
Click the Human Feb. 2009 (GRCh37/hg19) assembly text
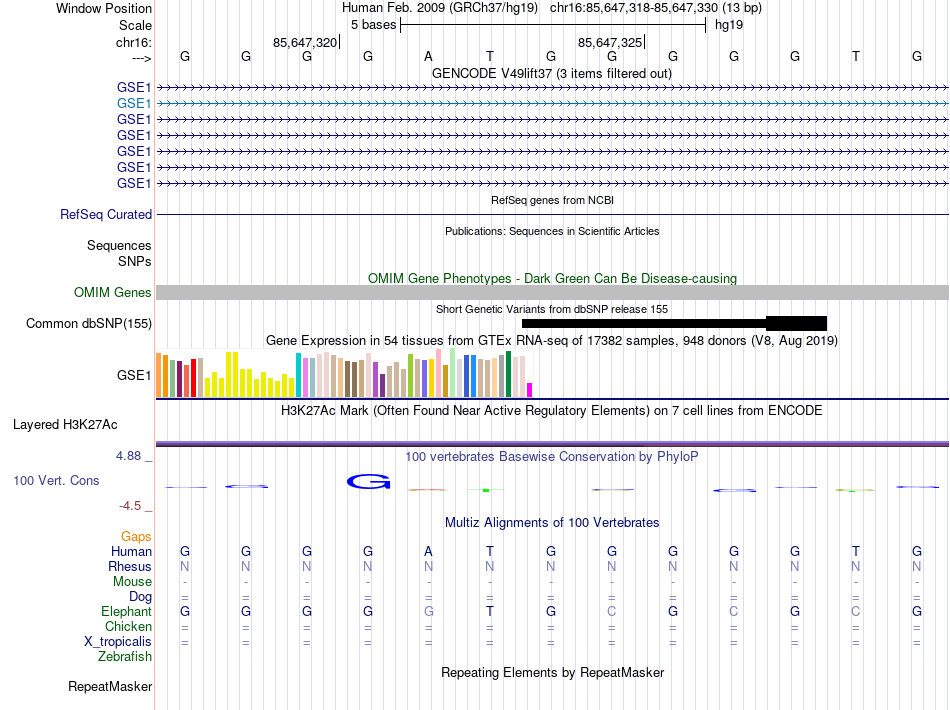439,8
